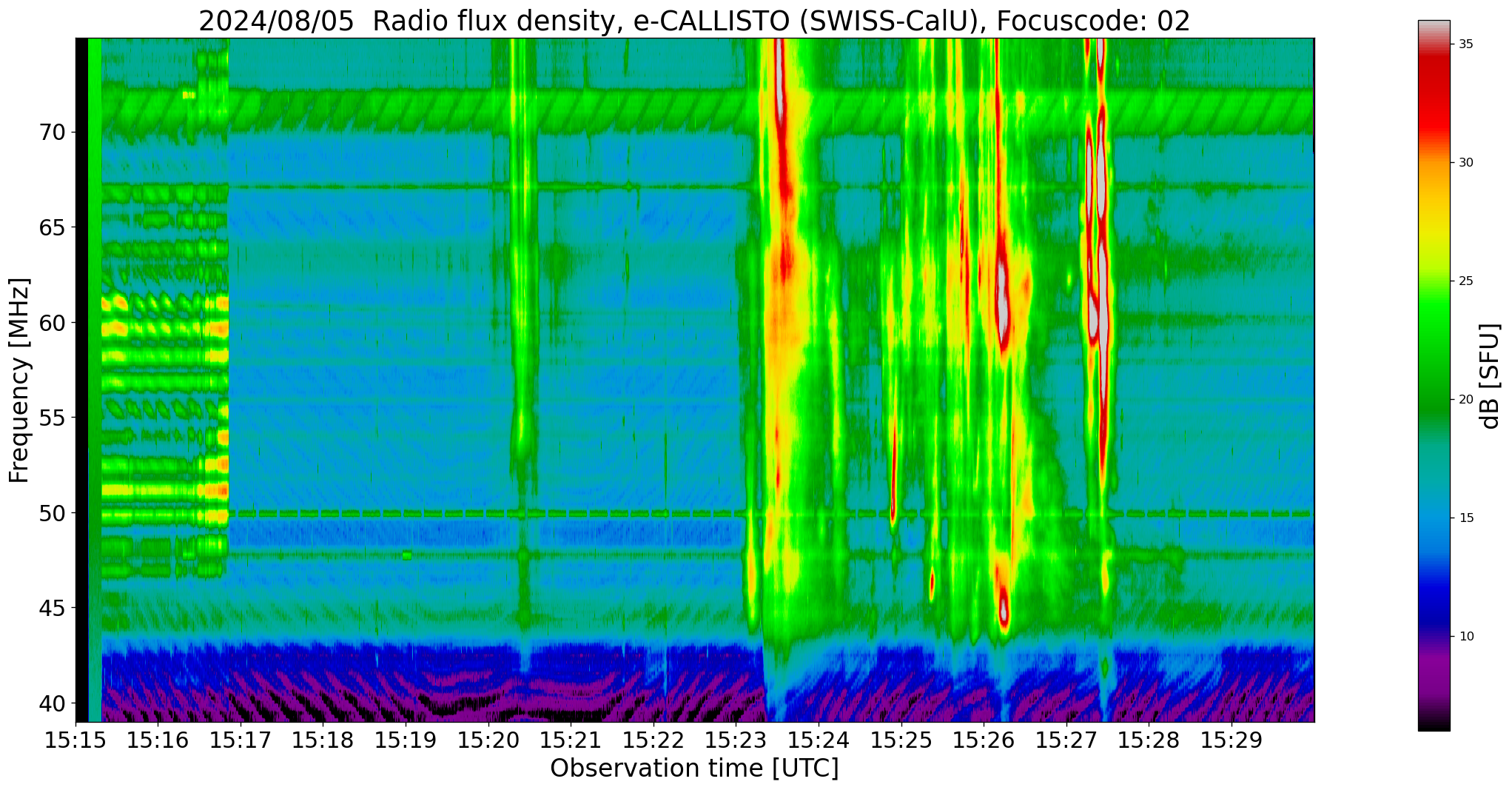Click the '15:24' time axis label
Image resolution: width=1512 pixels, height=790 pixels.
[819, 740]
